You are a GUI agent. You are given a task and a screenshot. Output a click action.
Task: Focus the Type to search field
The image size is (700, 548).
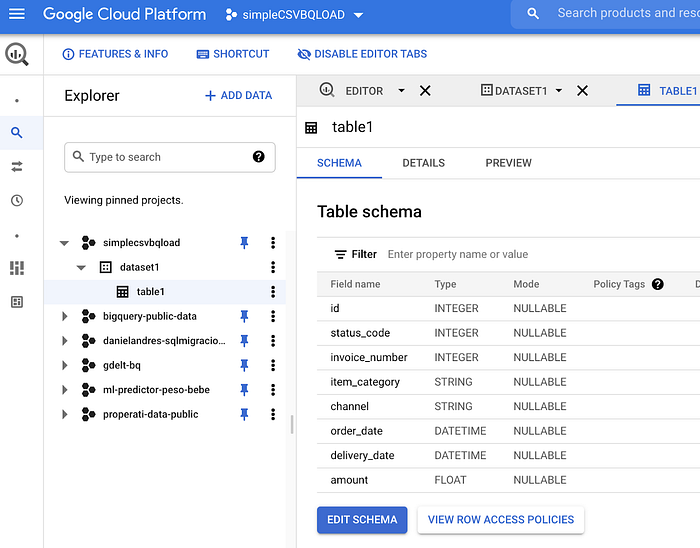pyautogui.click(x=170, y=157)
